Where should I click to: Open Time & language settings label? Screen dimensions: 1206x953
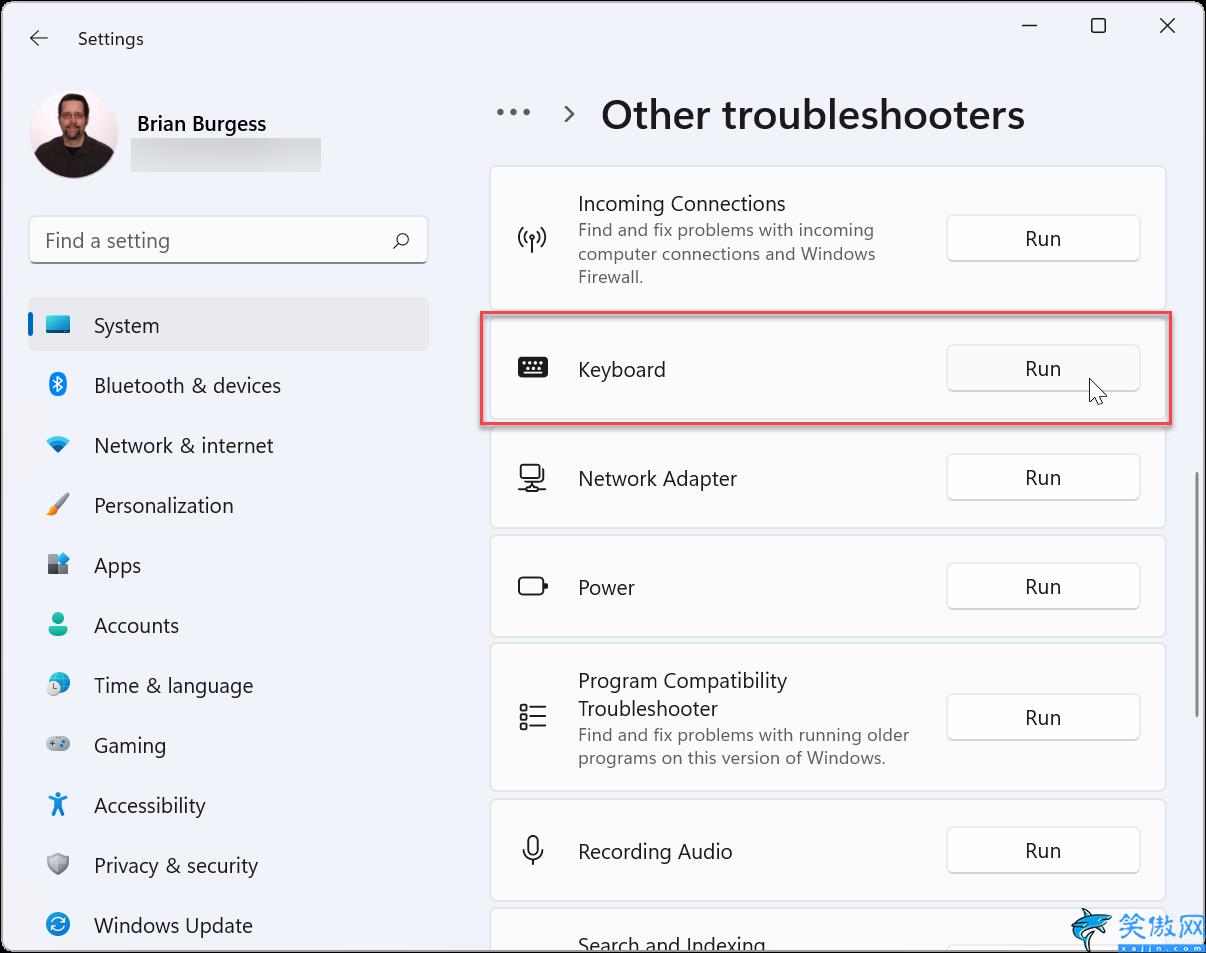pyautogui.click(x=173, y=686)
